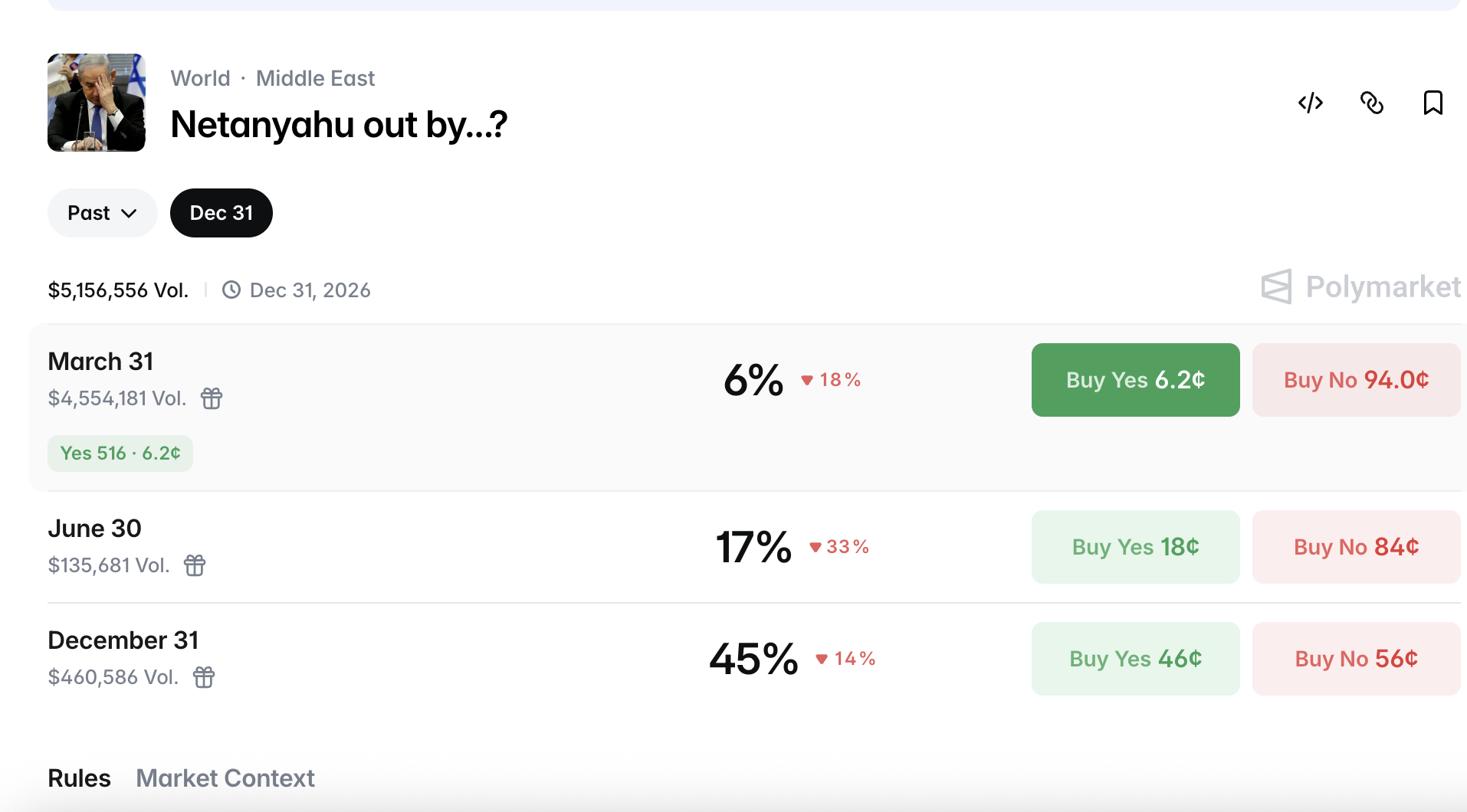Buy No at 94.0¢ for March 31

click(1356, 380)
